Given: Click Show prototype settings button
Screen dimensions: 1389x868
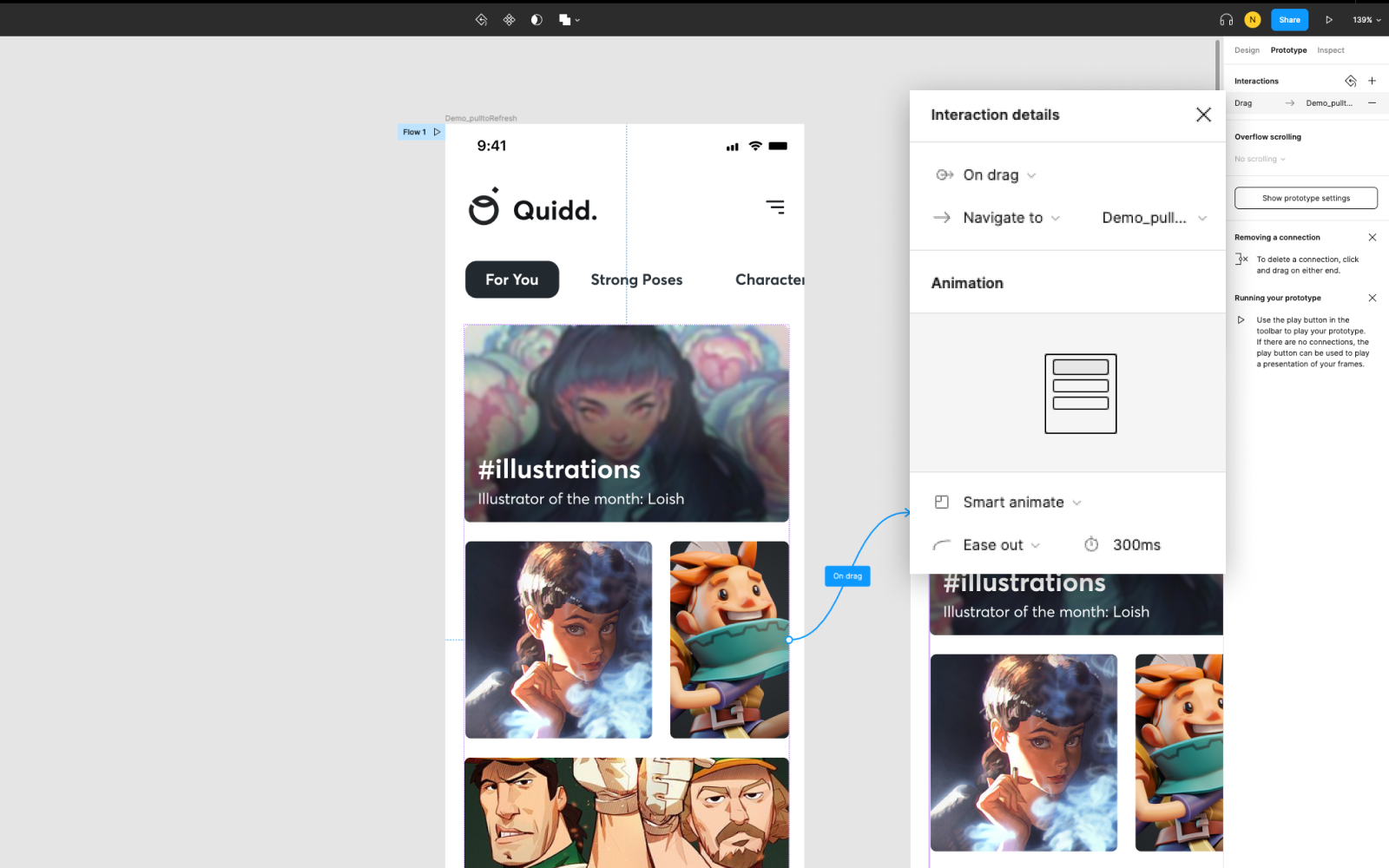Looking at the screenshot, I should pos(1306,198).
